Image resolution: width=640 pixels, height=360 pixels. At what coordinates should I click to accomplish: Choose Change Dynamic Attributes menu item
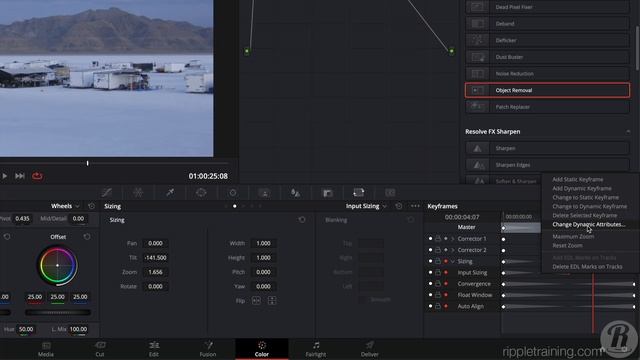pyautogui.click(x=589, y=224)
